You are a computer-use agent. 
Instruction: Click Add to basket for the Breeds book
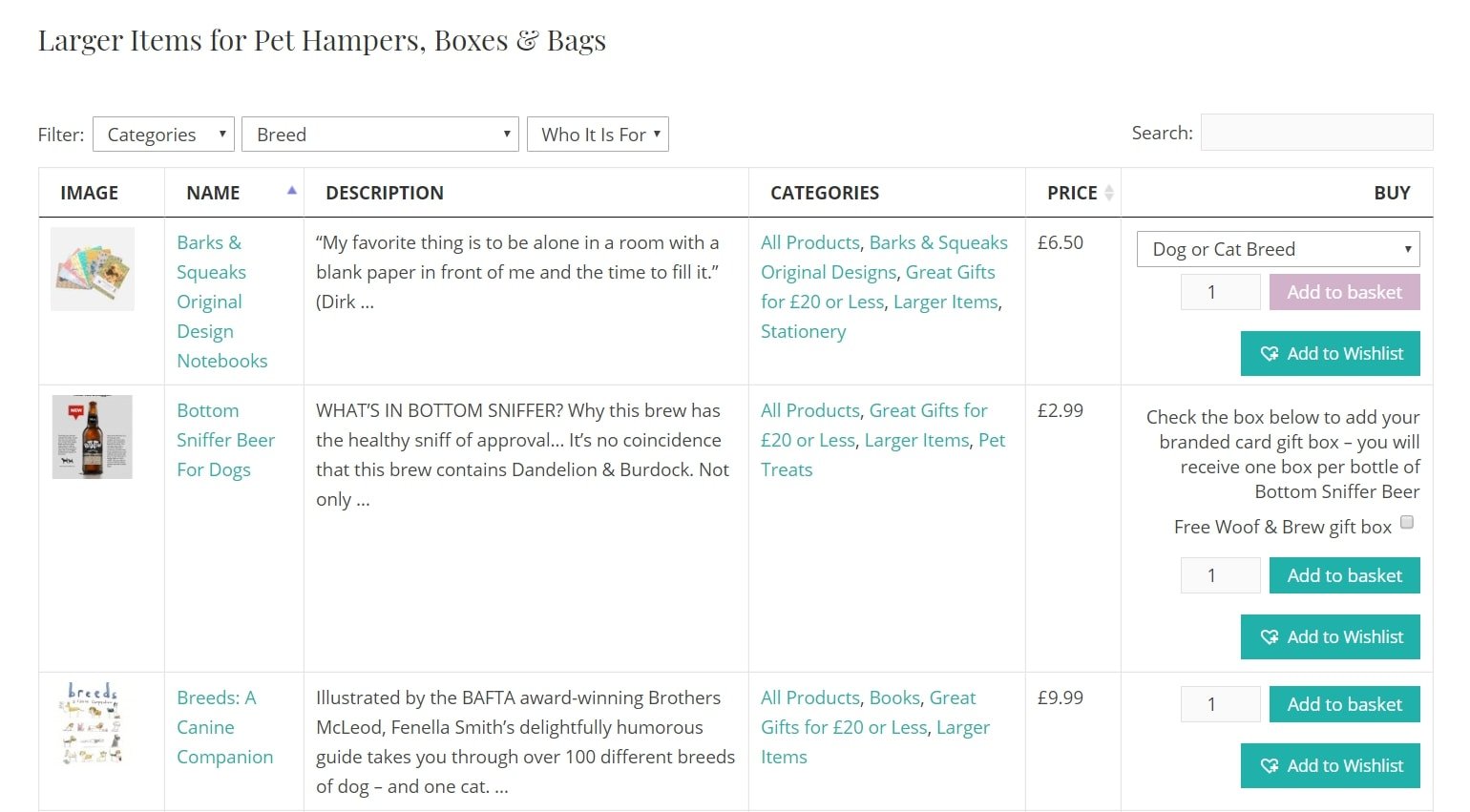(1344, 703)
